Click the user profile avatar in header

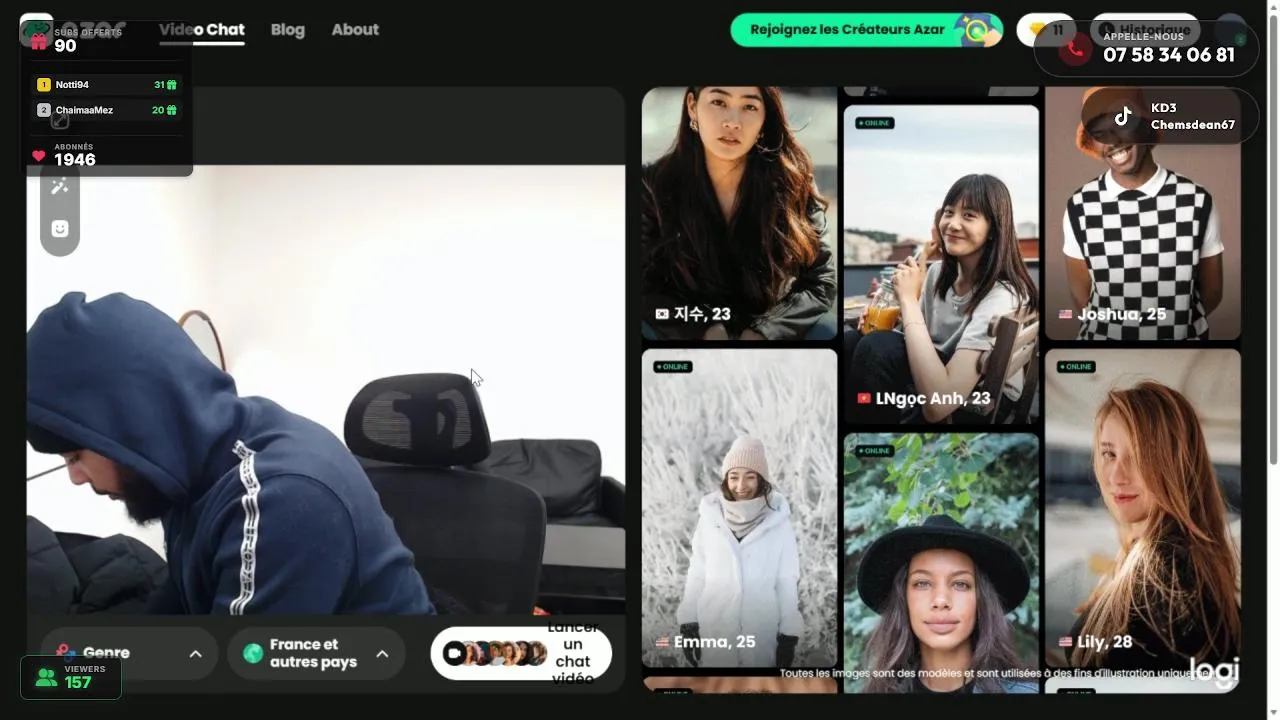pyautogui.click(x=1231, y=30)
